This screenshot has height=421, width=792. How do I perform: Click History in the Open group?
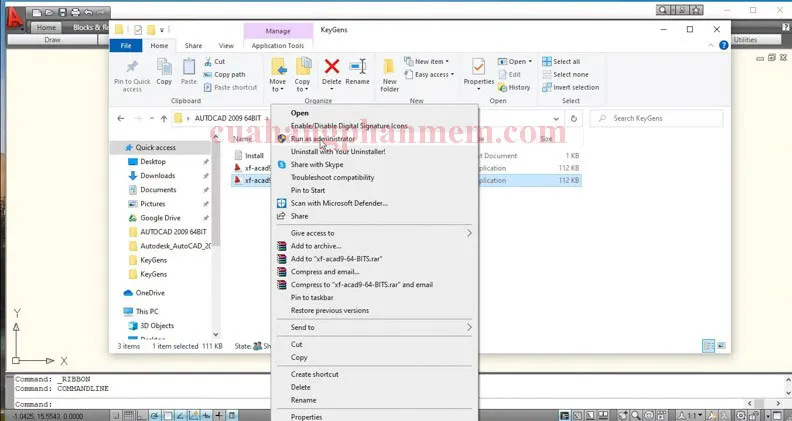514,87
